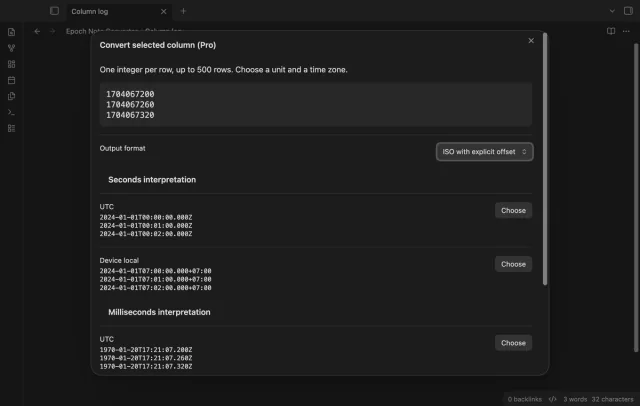Click the bottom list icon in left ribbon
The image size is (640, 406).
click(11, 128)
